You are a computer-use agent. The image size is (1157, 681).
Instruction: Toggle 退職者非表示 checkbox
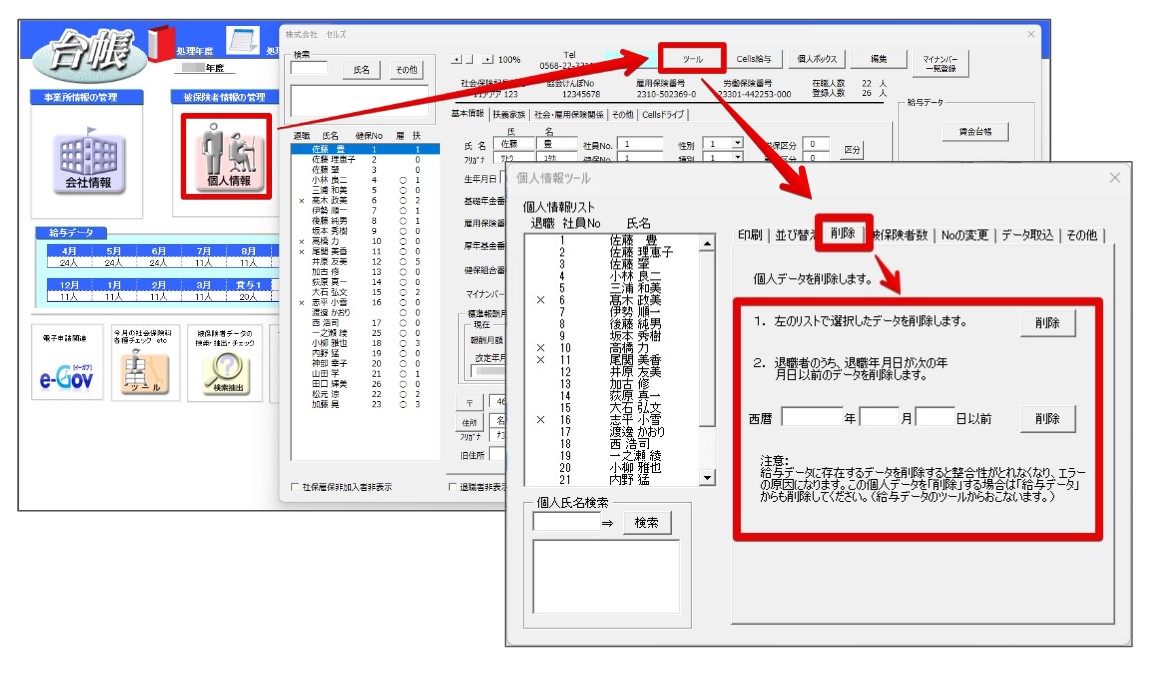pos(452,487)
